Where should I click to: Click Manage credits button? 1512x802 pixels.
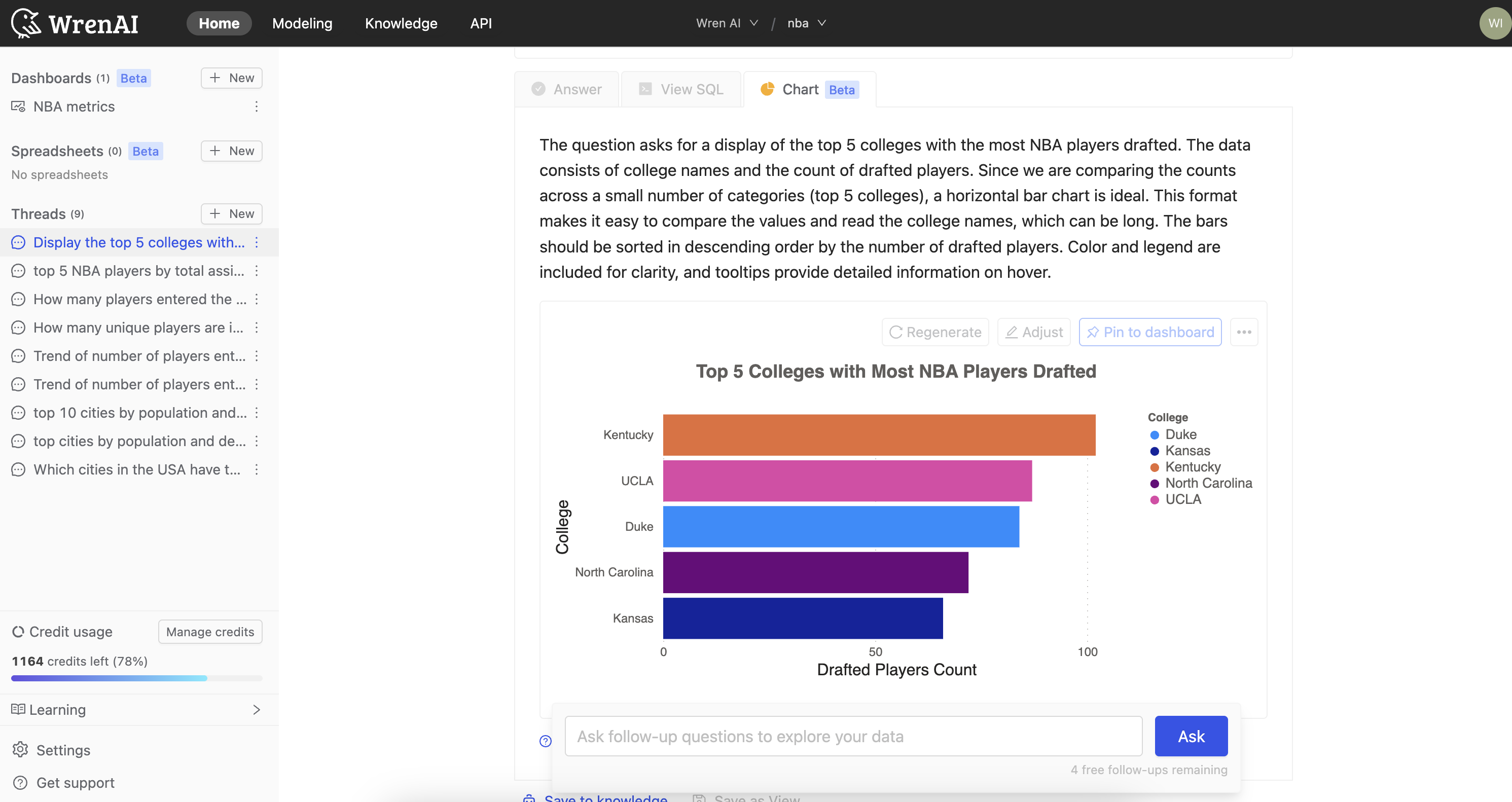pyautogui.click(x=210, y=632)
